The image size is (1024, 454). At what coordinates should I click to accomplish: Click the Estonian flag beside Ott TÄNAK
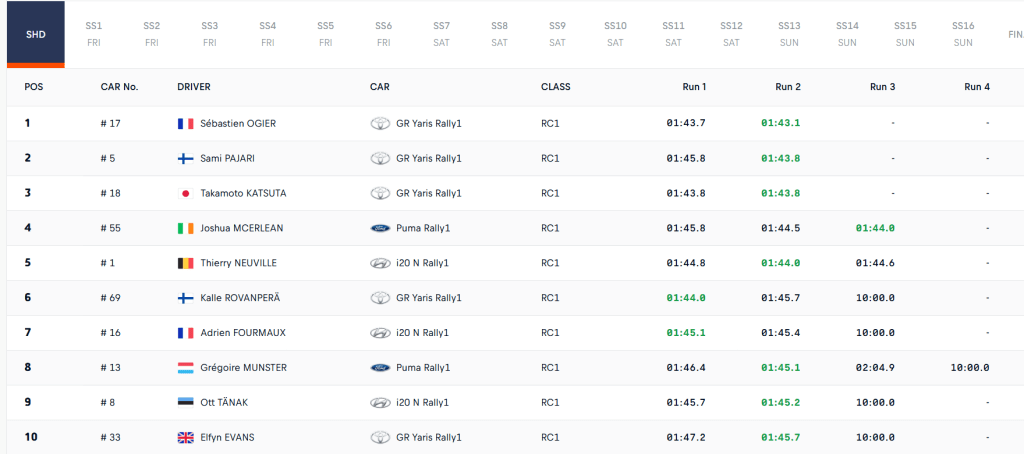pyautogui.click(x=185, y=403)
